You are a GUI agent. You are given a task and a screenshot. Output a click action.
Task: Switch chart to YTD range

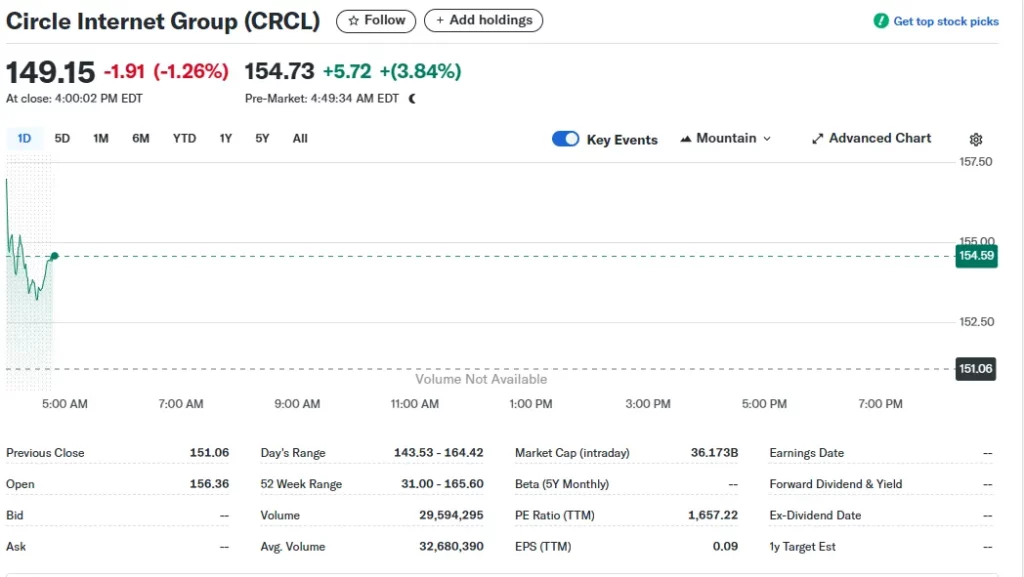(184, 139)
